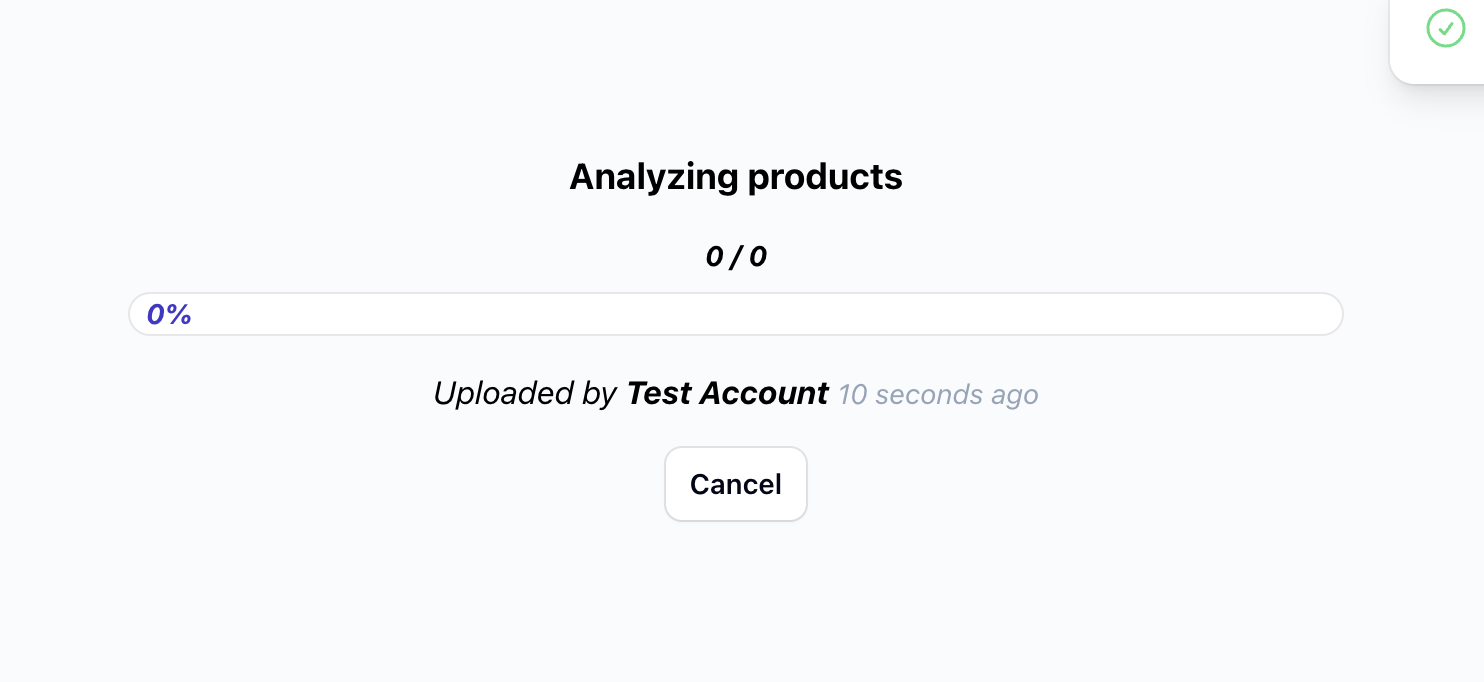Click the green checkmark circle icon
The width and height of the screenshot is (1484, 682).
tap(1445, 28)
